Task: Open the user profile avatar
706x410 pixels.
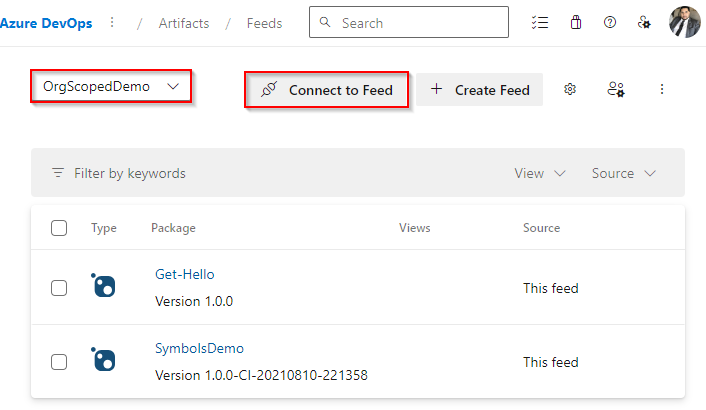Action: point(684,22)
